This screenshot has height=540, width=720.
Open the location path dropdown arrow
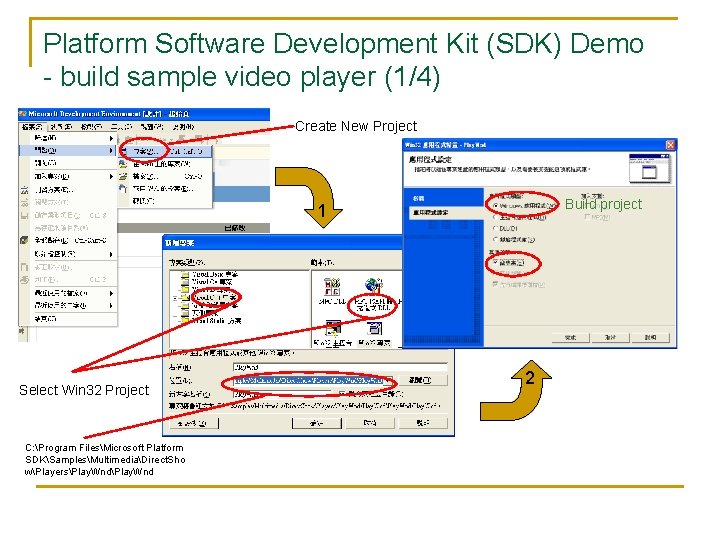pyautogui.click(x=389, y=381)
